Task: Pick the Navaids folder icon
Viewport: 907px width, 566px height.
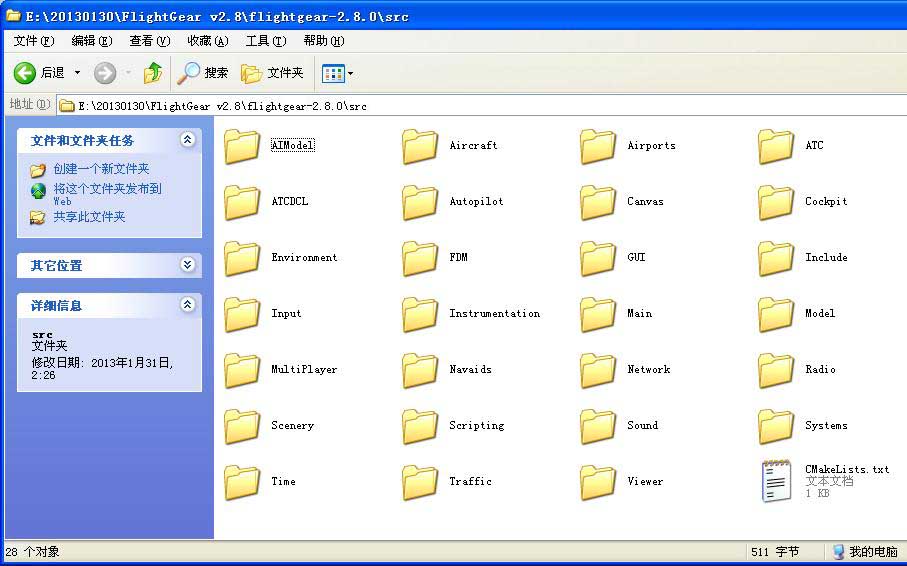Action: click(x=421, y=370)
